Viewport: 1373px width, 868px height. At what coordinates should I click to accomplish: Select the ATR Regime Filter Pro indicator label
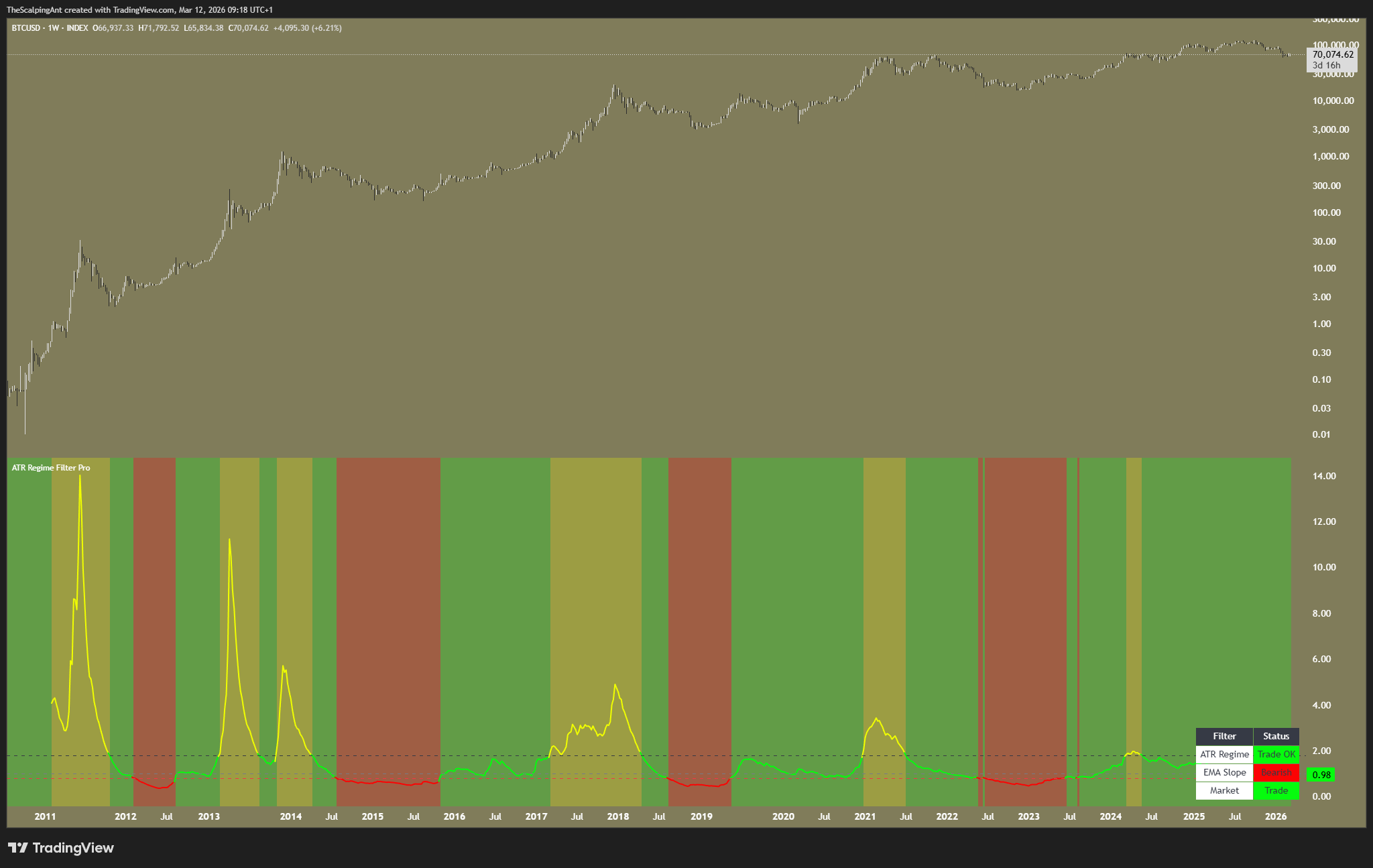click(51, 468)
